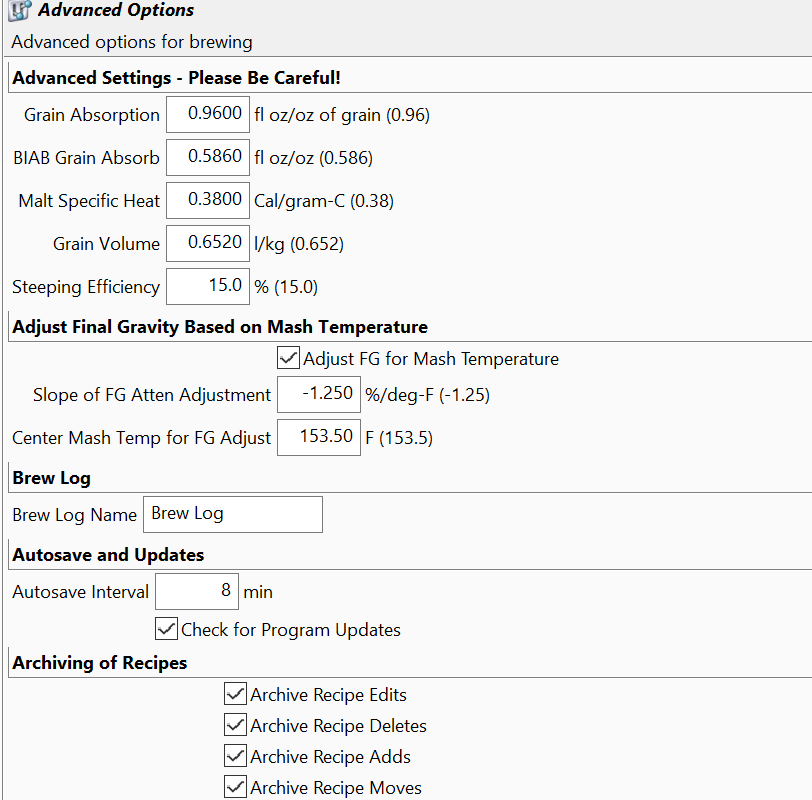Click 'fl oz/oz of grain (0.96)' unit text
Viewport: 812px width, 800px height.
342,115
